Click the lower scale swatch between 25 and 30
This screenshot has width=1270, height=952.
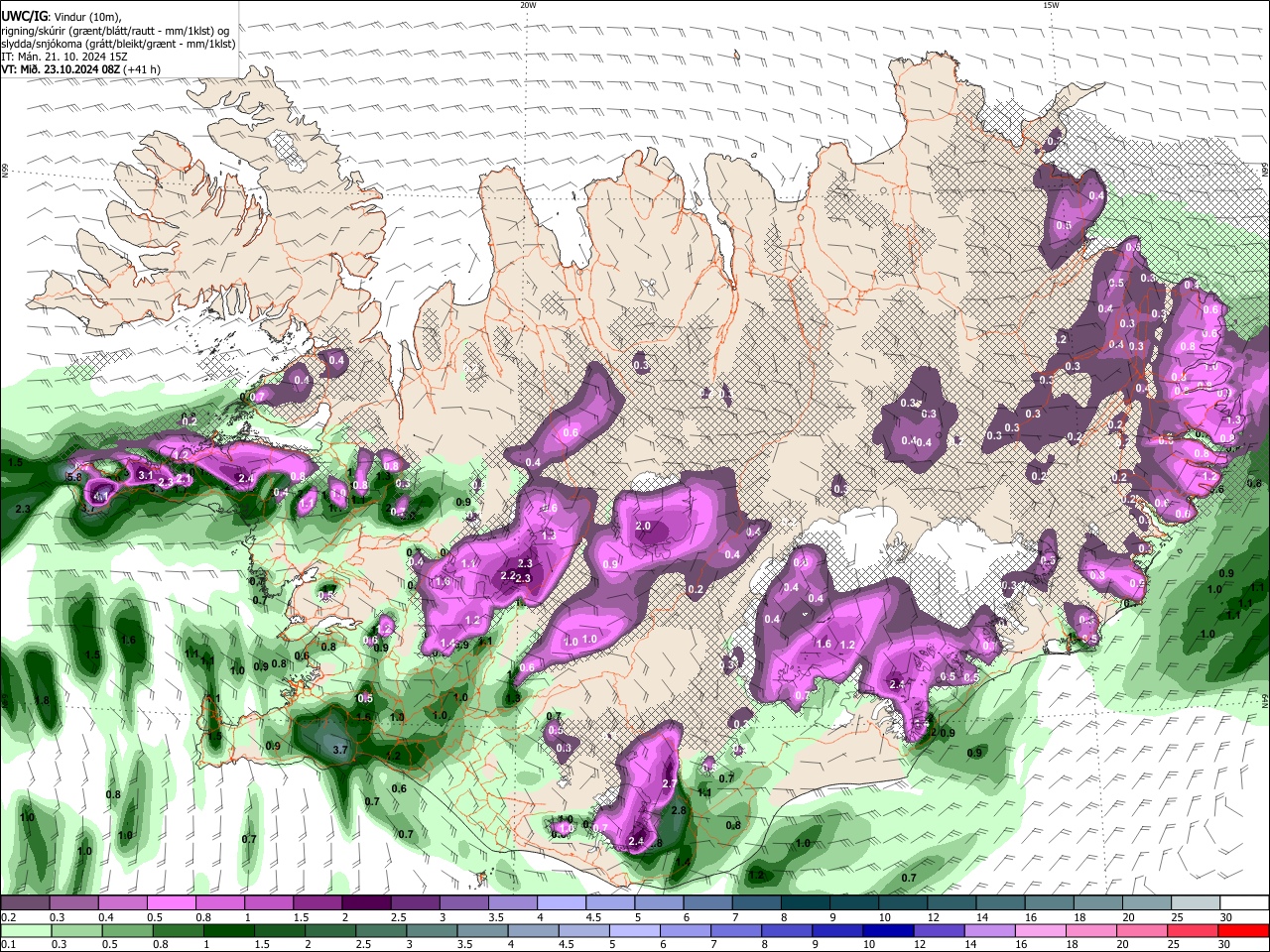pos(1194,931)
